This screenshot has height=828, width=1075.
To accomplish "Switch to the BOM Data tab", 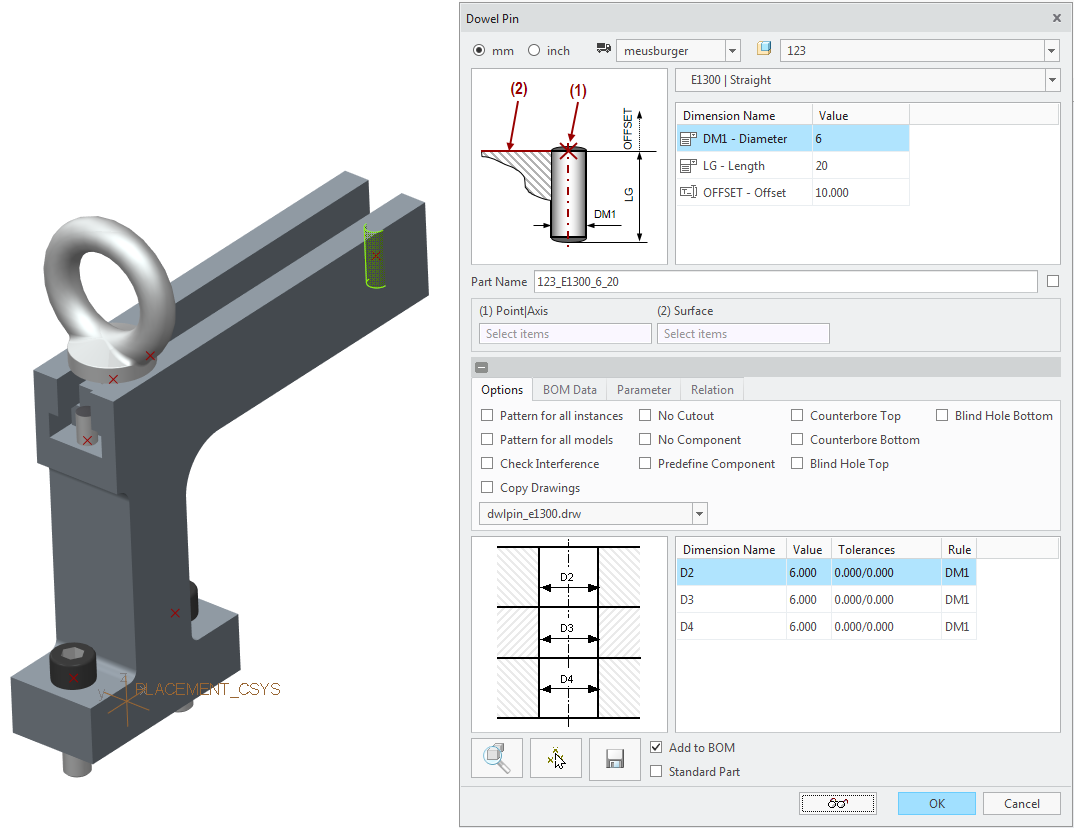I will (570, 389).
